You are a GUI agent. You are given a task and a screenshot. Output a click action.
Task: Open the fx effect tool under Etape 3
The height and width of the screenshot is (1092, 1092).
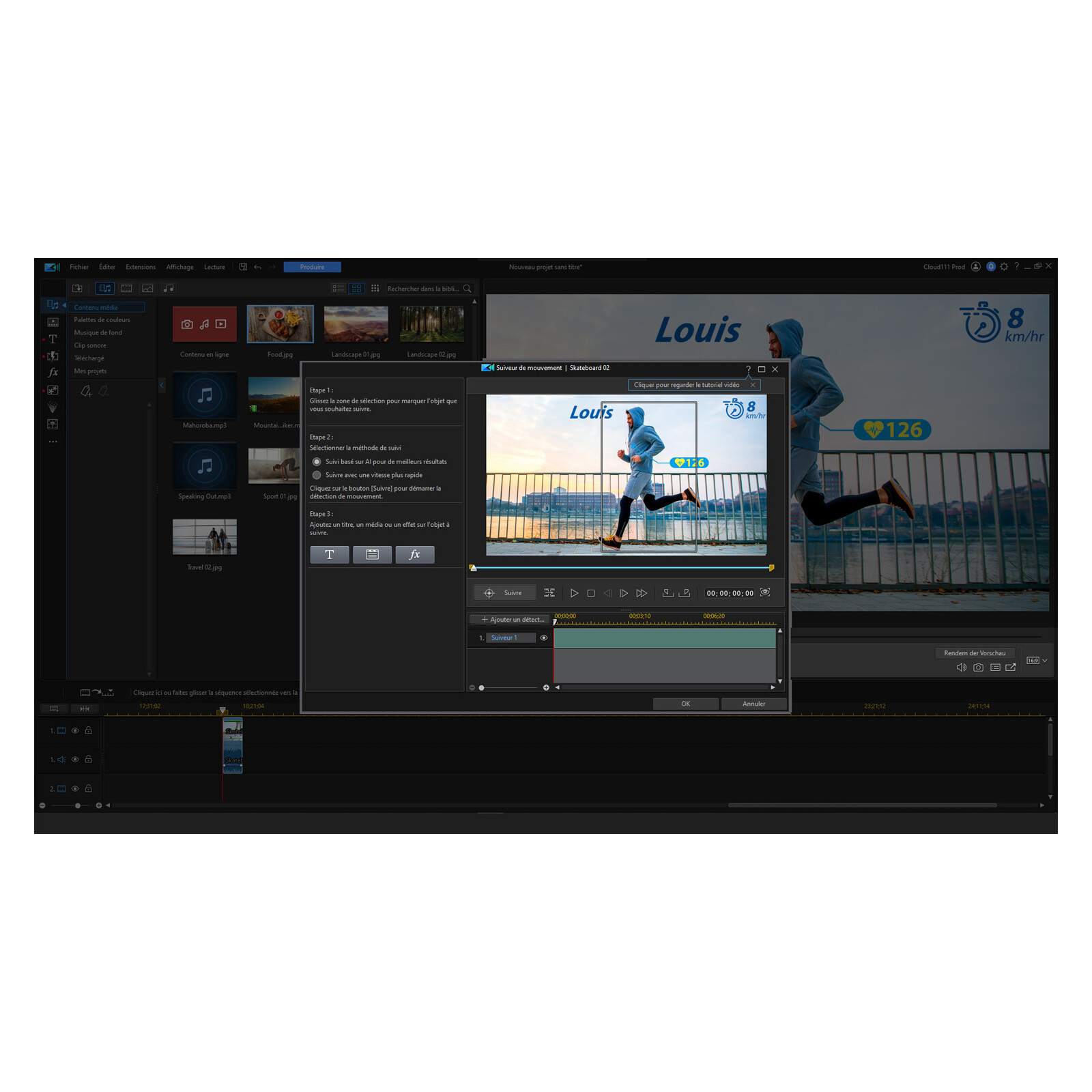click(x=415, y=554)
